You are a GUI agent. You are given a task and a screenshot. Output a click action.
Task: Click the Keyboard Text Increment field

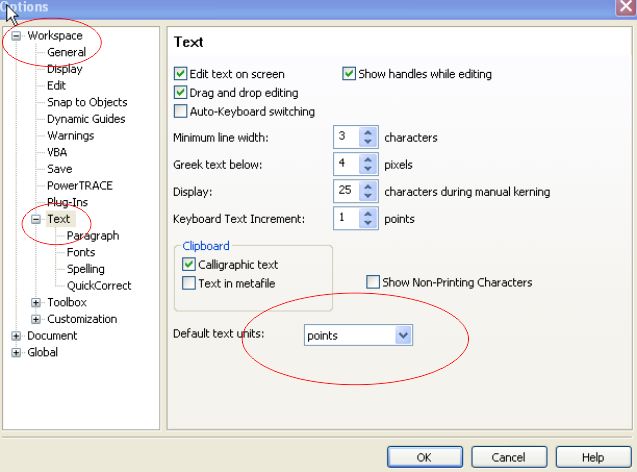click(347, 219)
